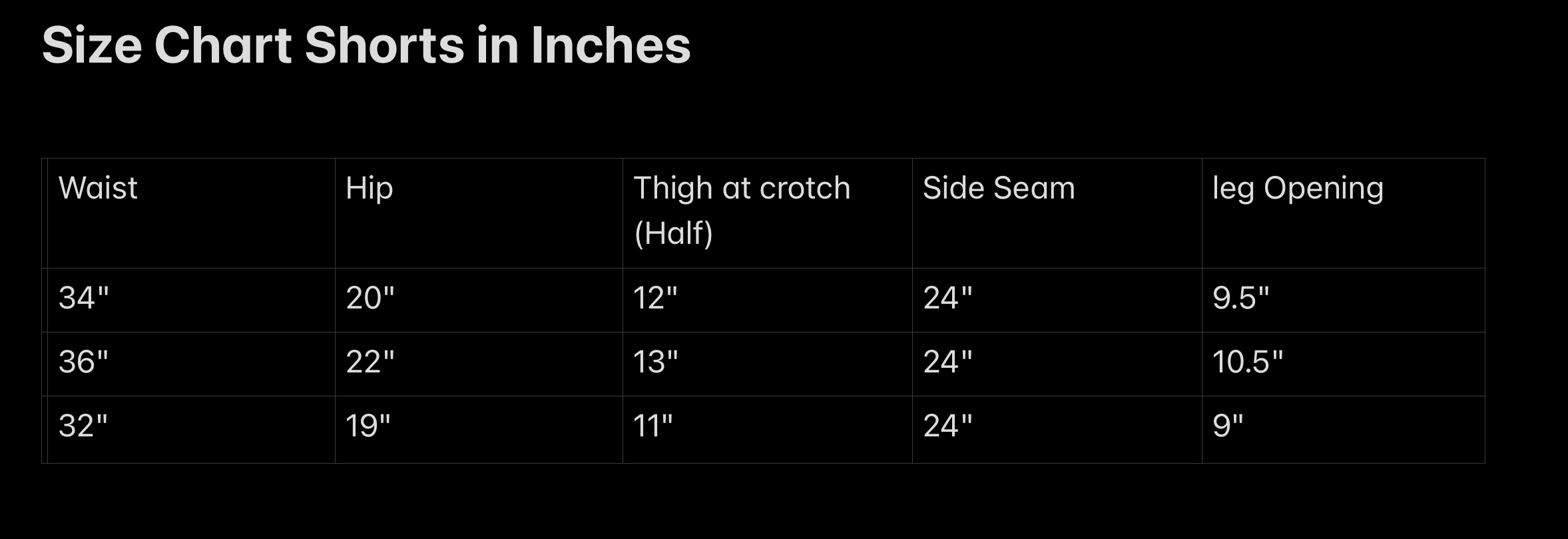Click the 'Size Chart Shorts in Inches' heading
1568x539 pixels.
[366, 45]
